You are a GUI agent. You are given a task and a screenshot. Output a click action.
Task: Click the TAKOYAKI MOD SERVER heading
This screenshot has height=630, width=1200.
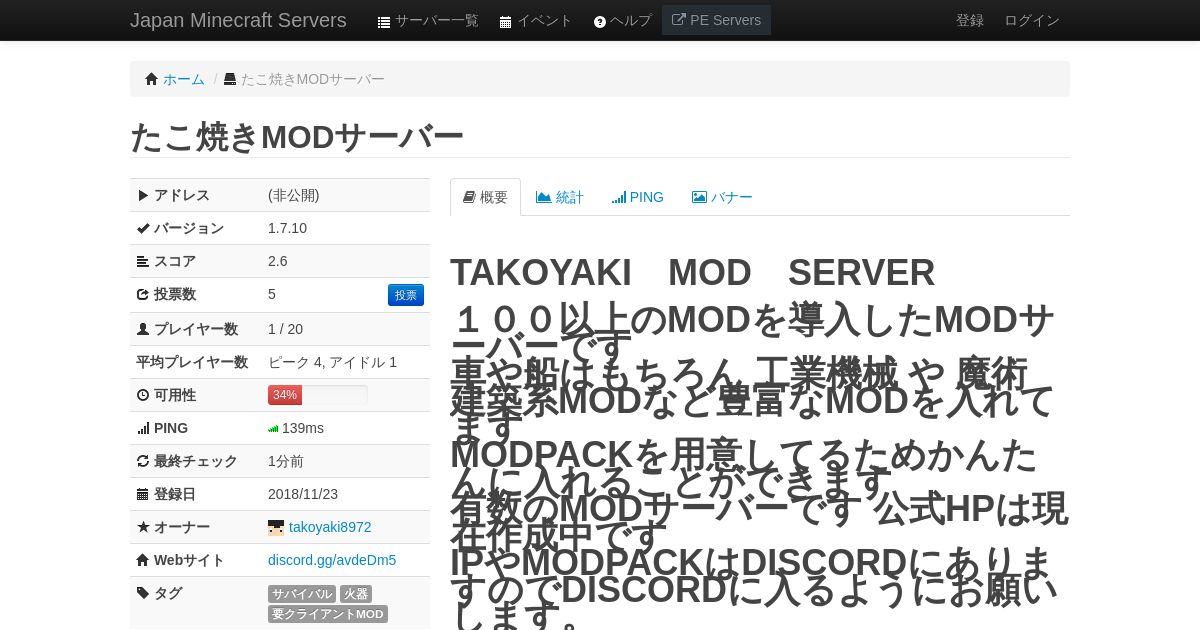[x=692, y=273]
